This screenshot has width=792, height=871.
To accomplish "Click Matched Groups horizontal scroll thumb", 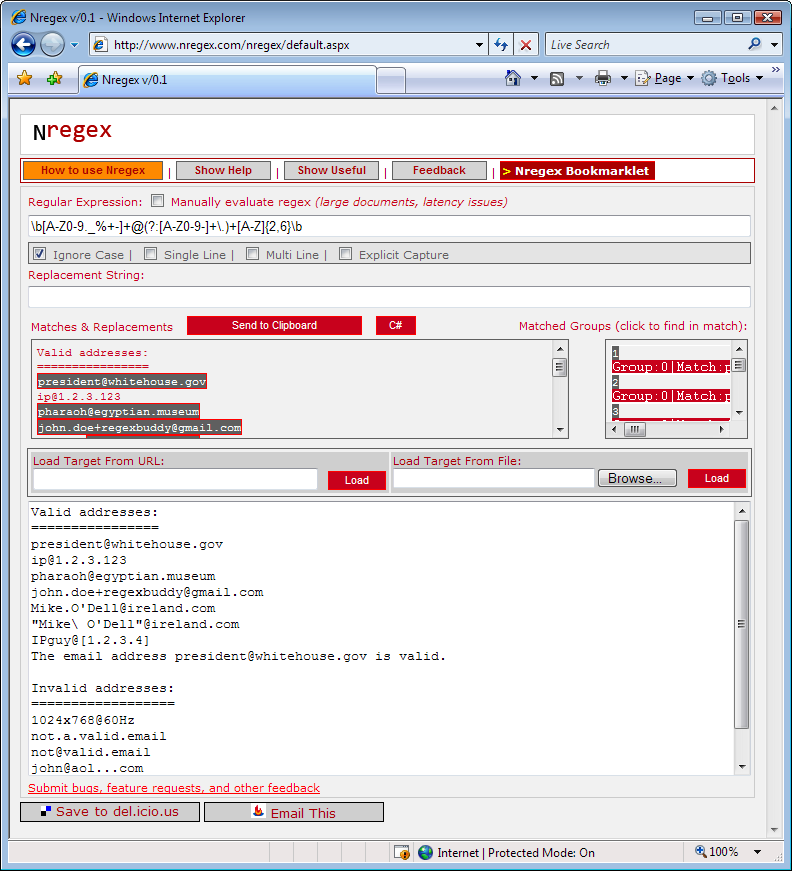I will (635, 429).
